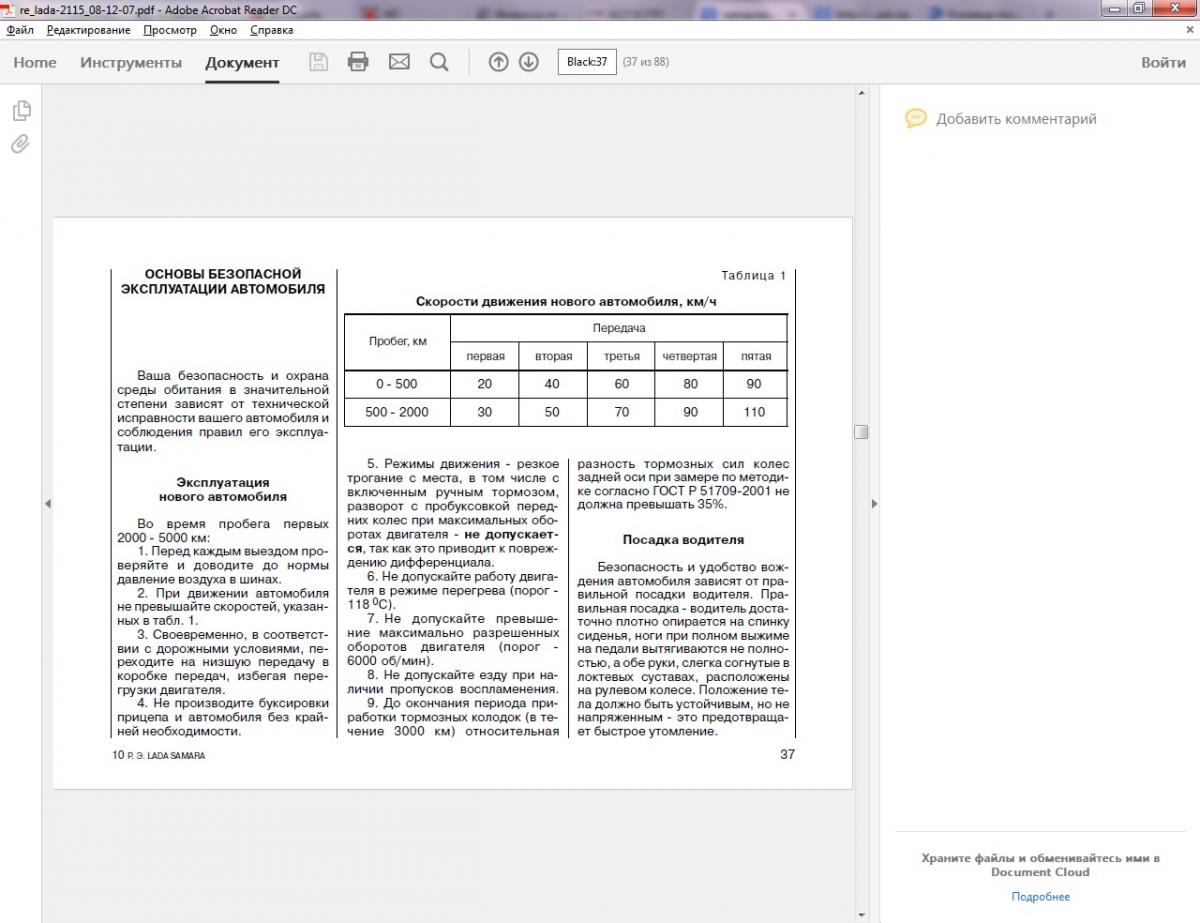This screenshot has width=1200, height=923.
Task: Click the table title "Скорости движения нового автомобиля, км/ч"
Action: pyautogui.click(x=566, y=301)
